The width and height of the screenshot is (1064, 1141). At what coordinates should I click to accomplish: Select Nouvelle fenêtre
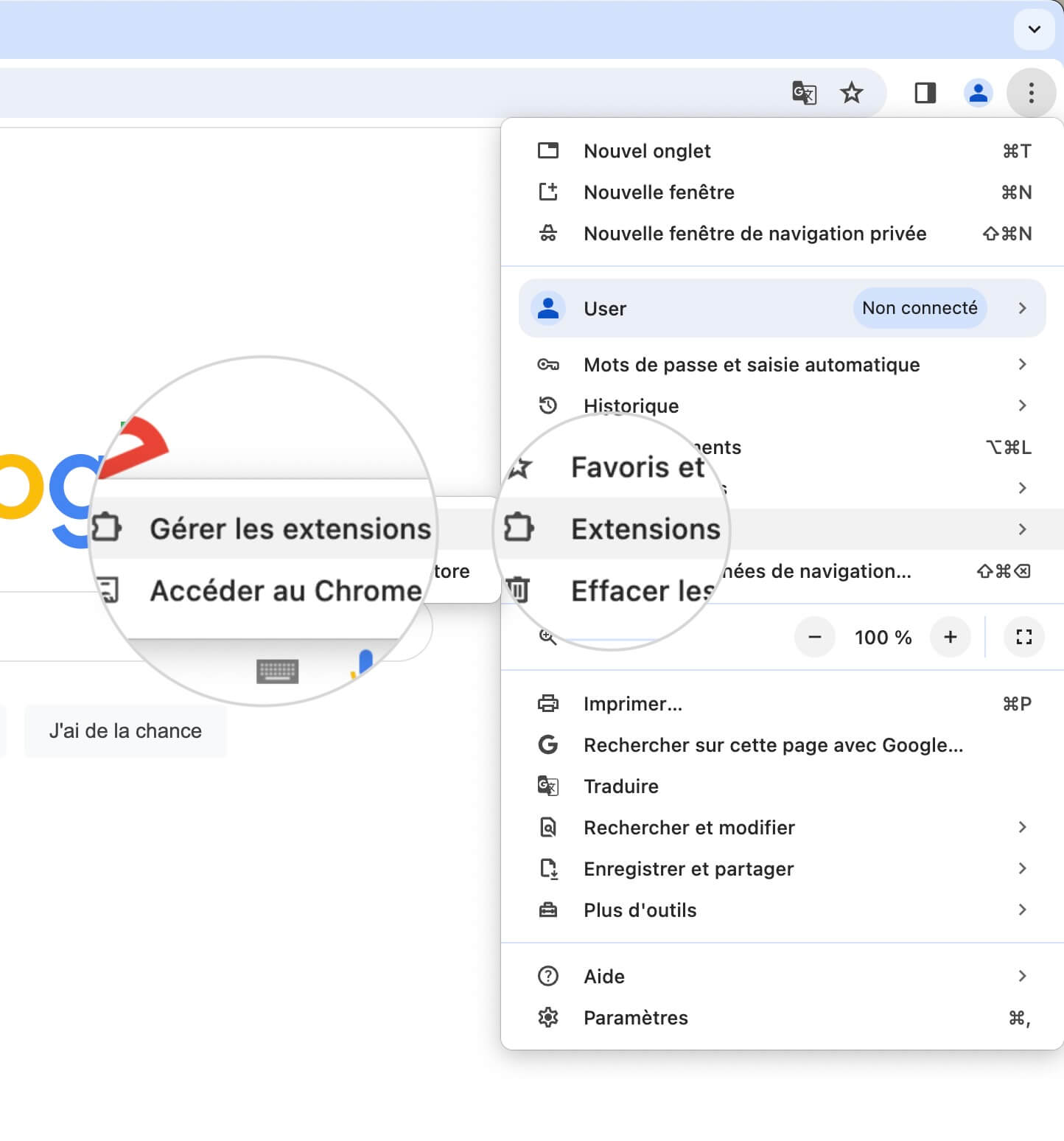[x=782, y=192]
